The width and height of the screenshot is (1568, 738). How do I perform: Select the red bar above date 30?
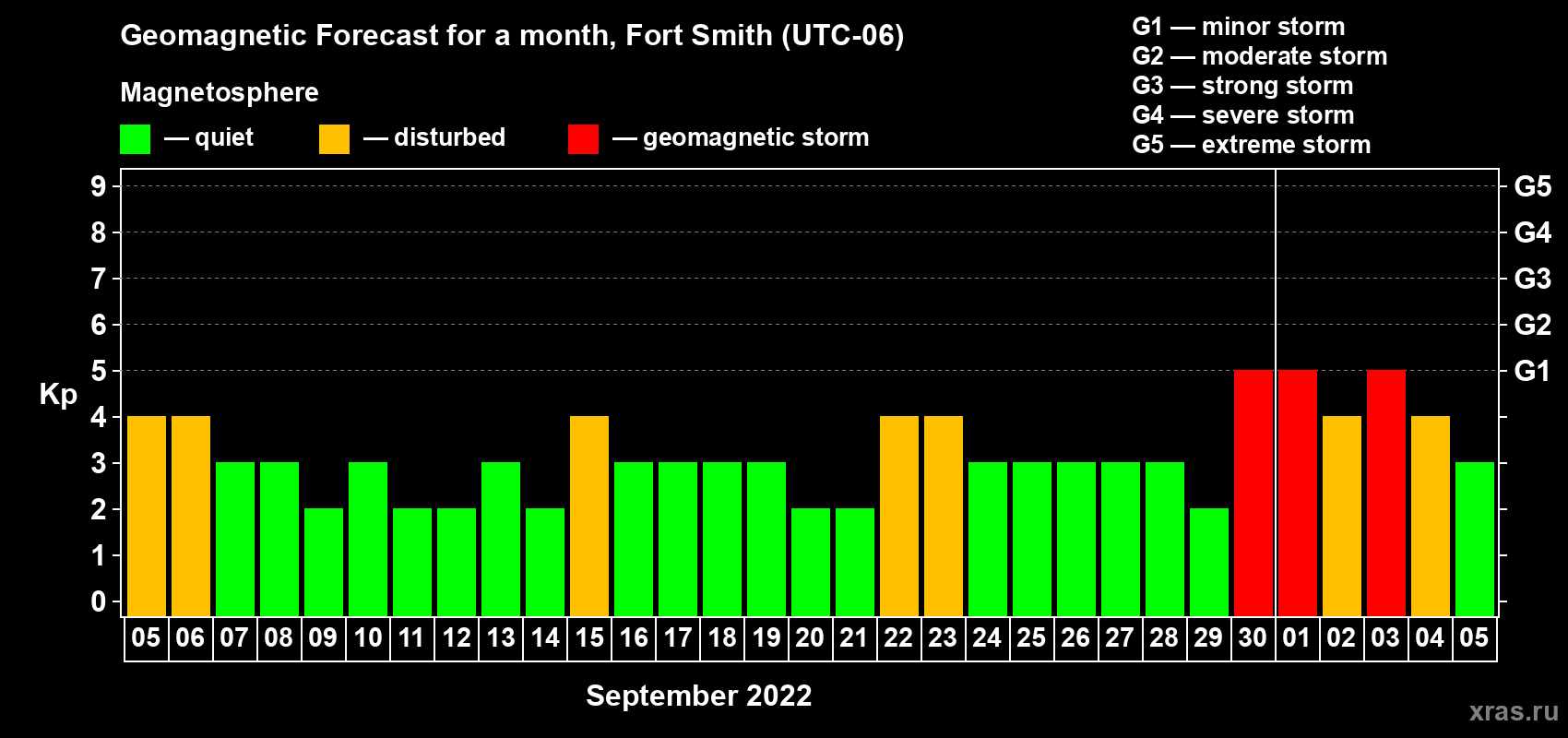click(x=1253, y=493)
